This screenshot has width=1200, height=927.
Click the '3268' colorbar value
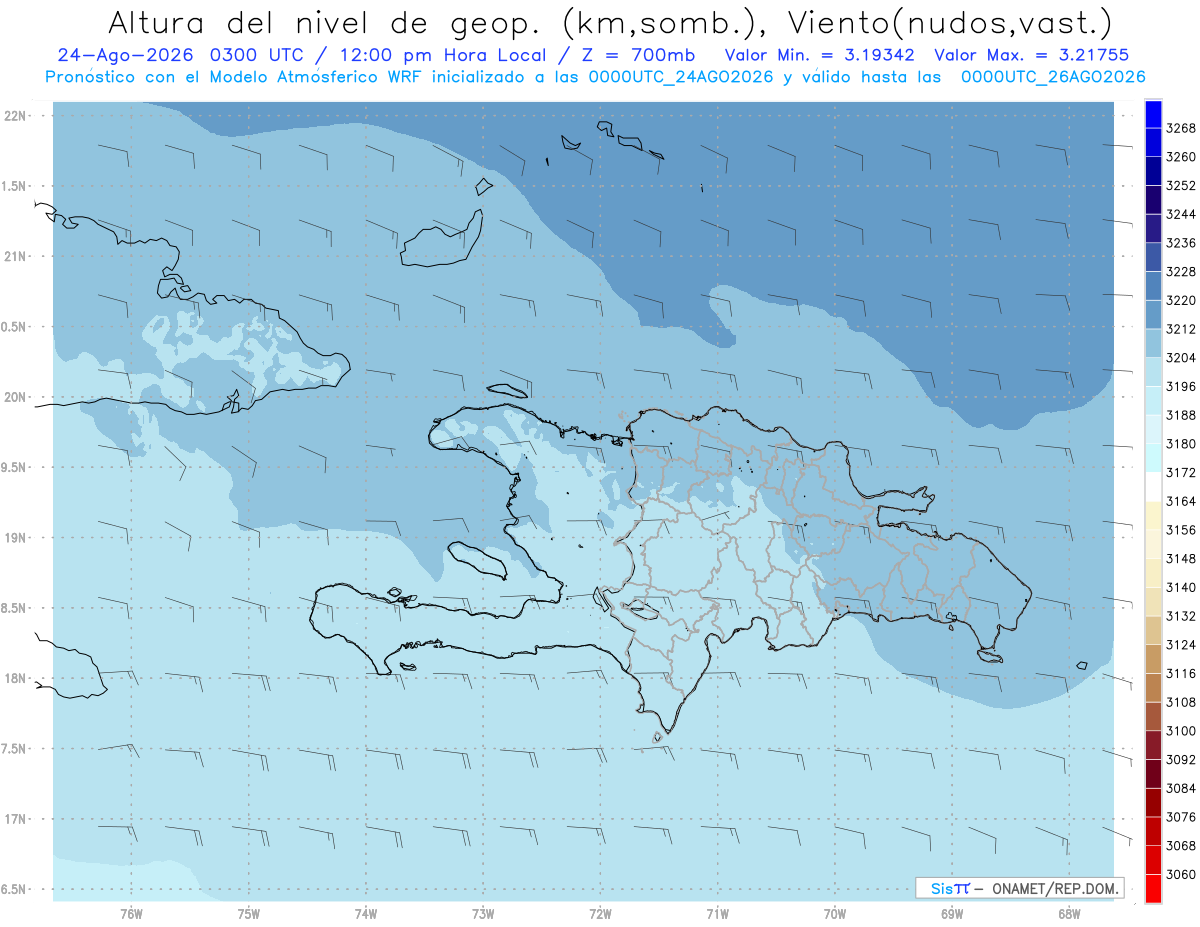[x=1181, y=128]
